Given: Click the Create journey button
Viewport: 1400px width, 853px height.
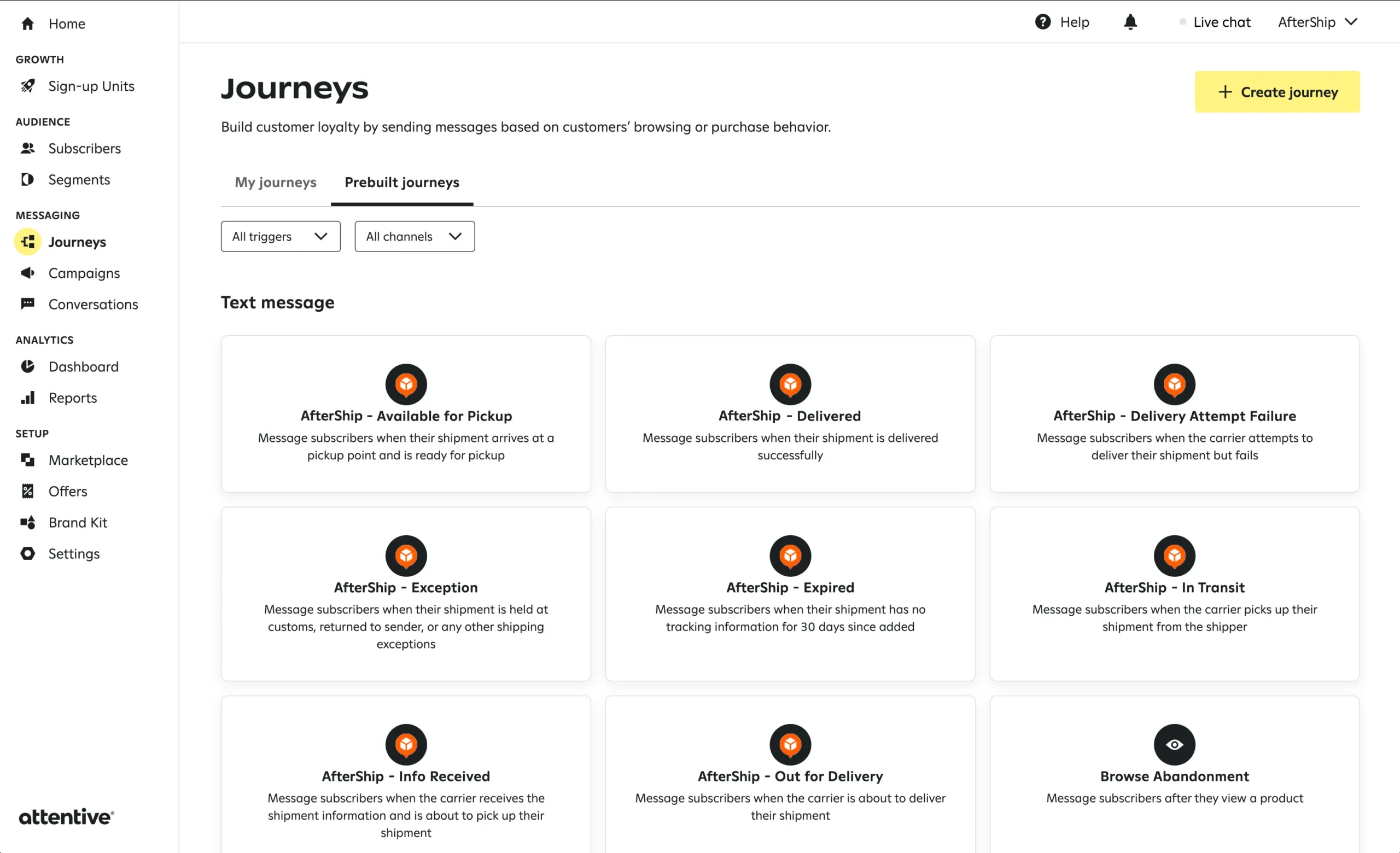Looking at the screenshot, I should 1277,92.
